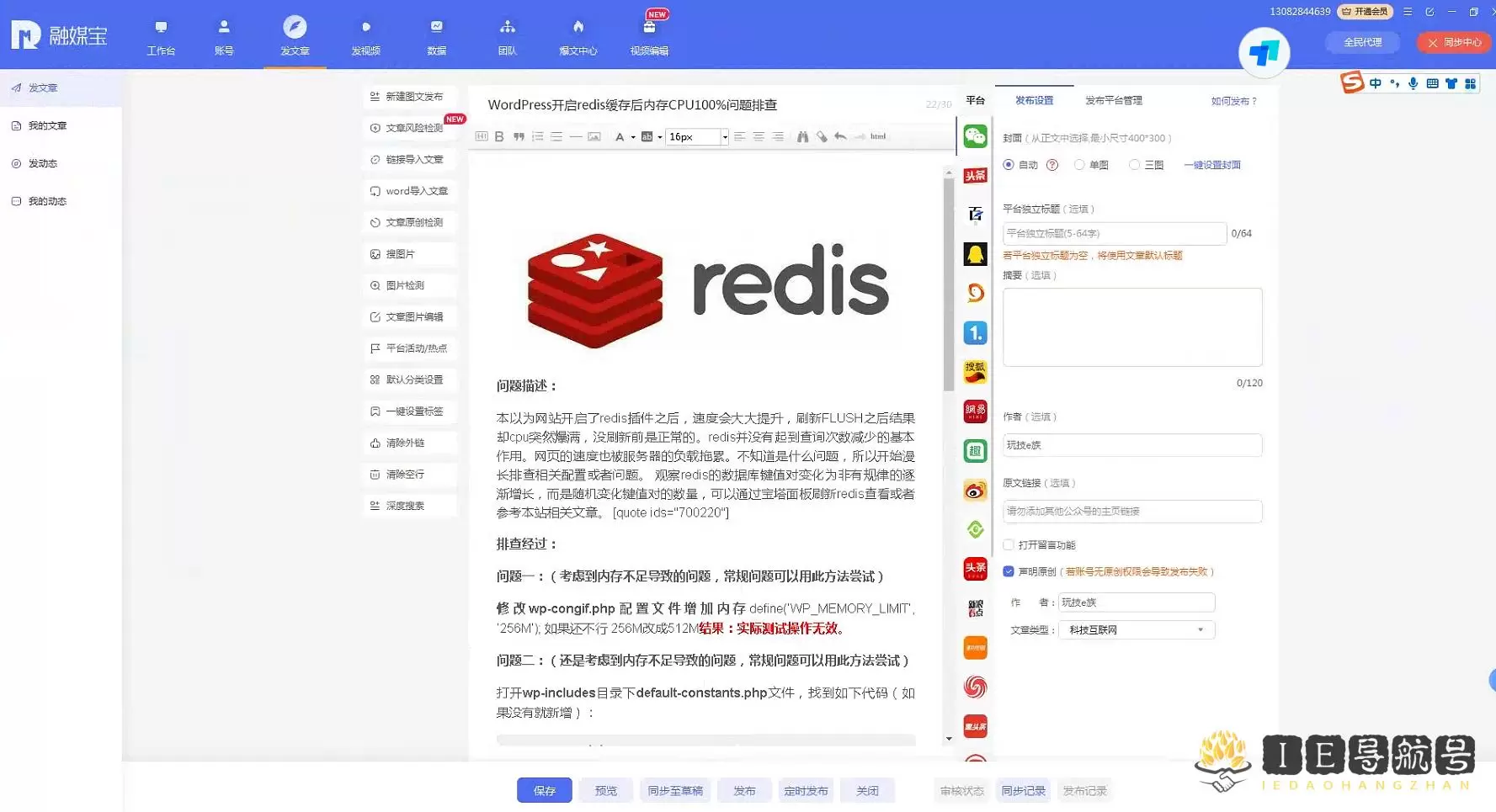The width and height of the screenshot is (1496, 812).
Task: Select Baidu Baijiahao platform icon
Action: [975, 215]
